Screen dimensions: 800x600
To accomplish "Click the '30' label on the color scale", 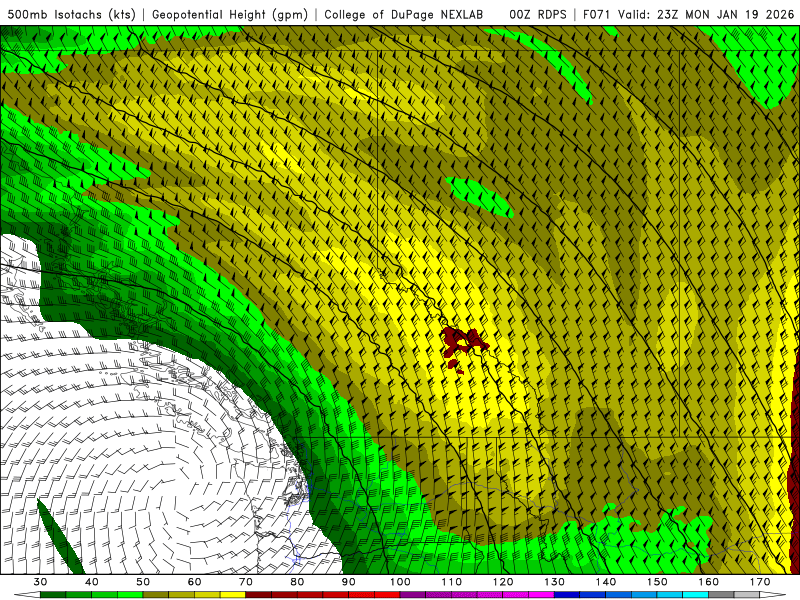I will [40, 582].
